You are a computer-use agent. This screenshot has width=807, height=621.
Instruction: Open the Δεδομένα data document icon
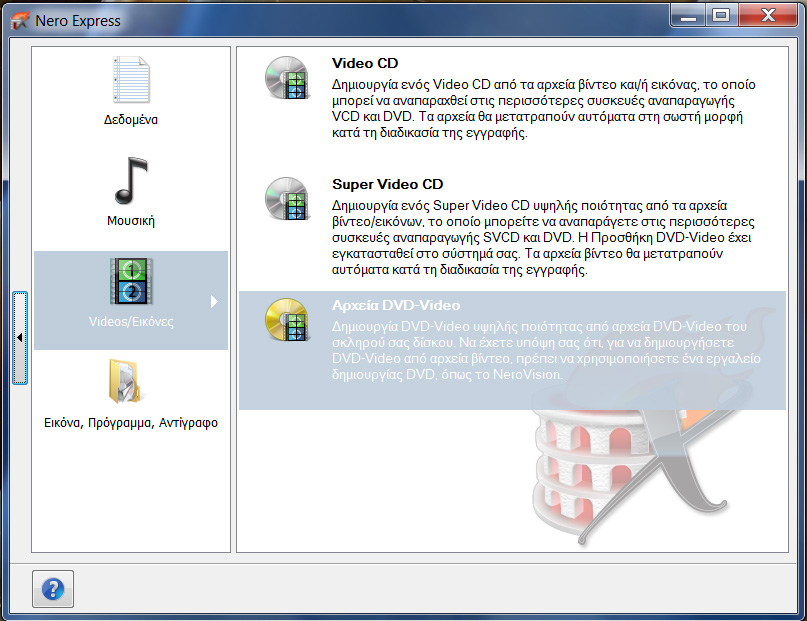click(x=131, y=79)
